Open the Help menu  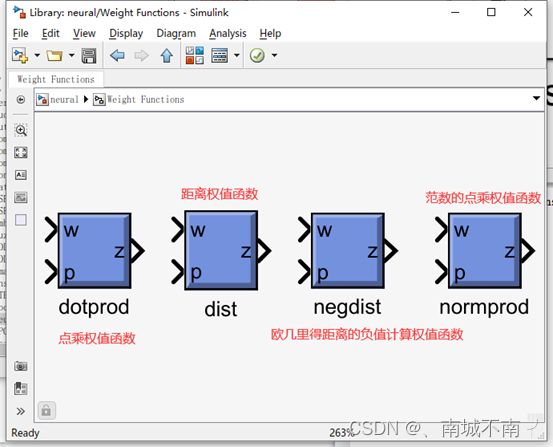coord(270,33)
